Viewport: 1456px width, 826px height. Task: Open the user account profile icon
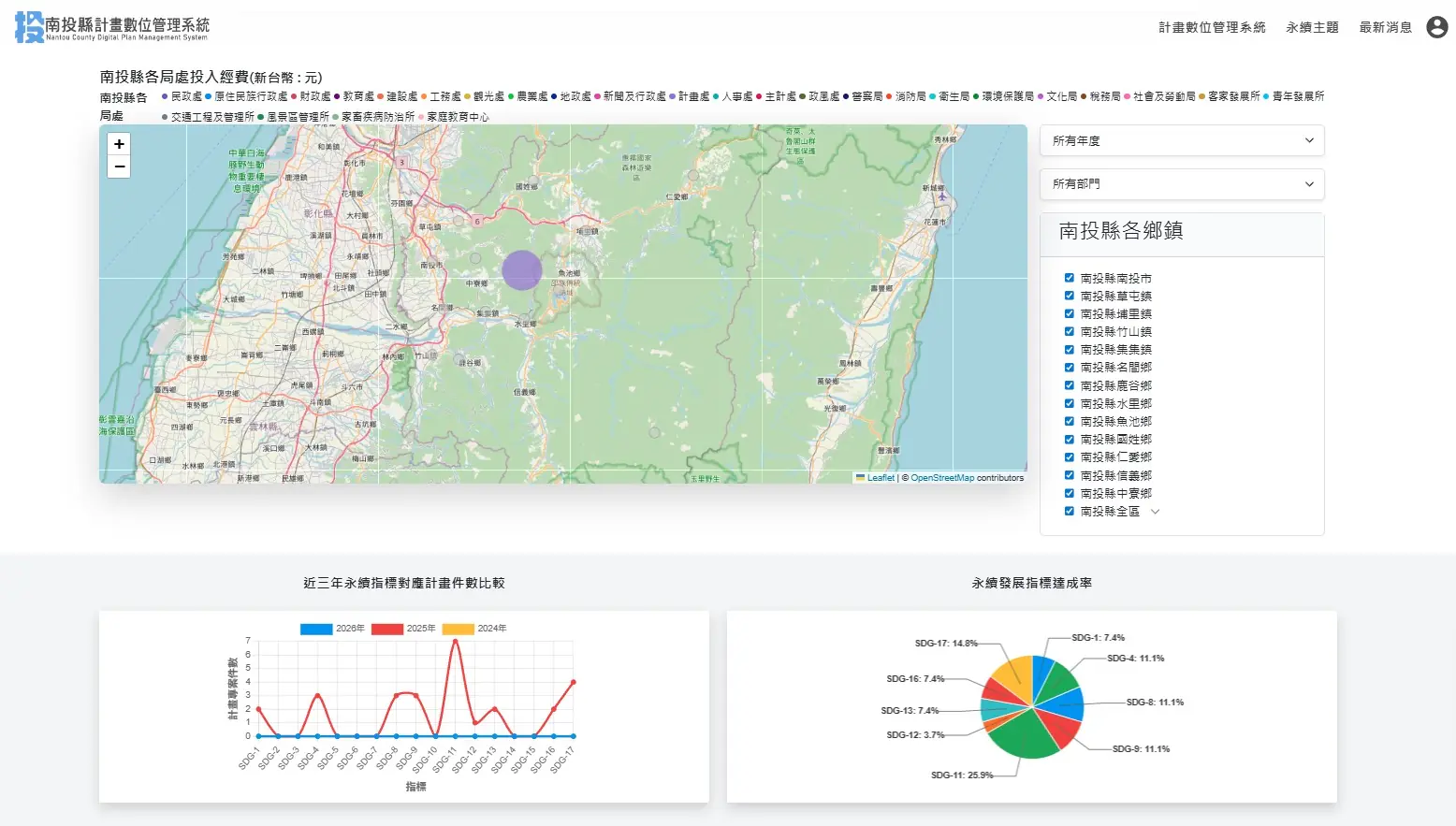(1436, 27)
